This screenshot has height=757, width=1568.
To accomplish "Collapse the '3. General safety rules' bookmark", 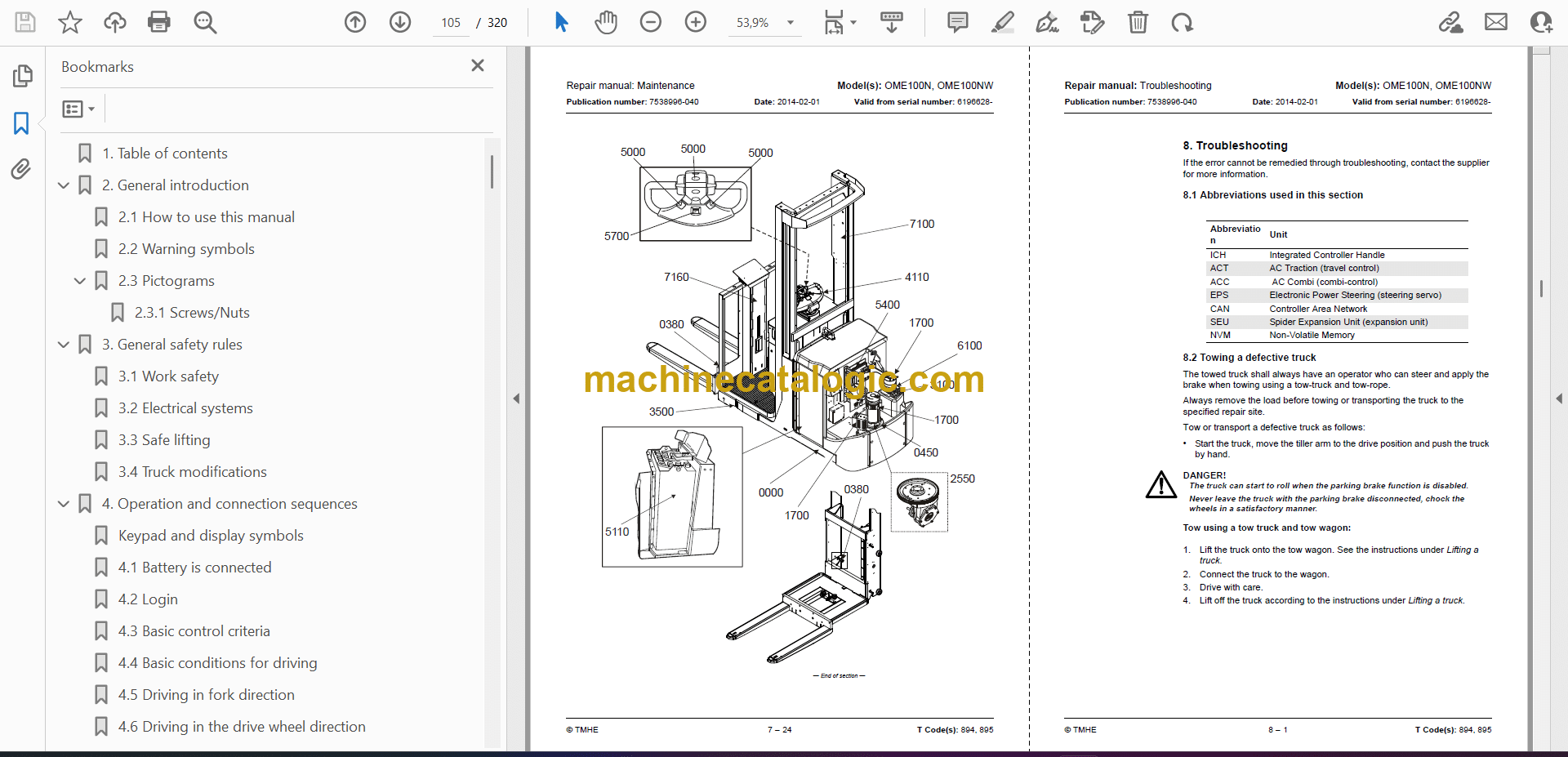I will [64, 345].
